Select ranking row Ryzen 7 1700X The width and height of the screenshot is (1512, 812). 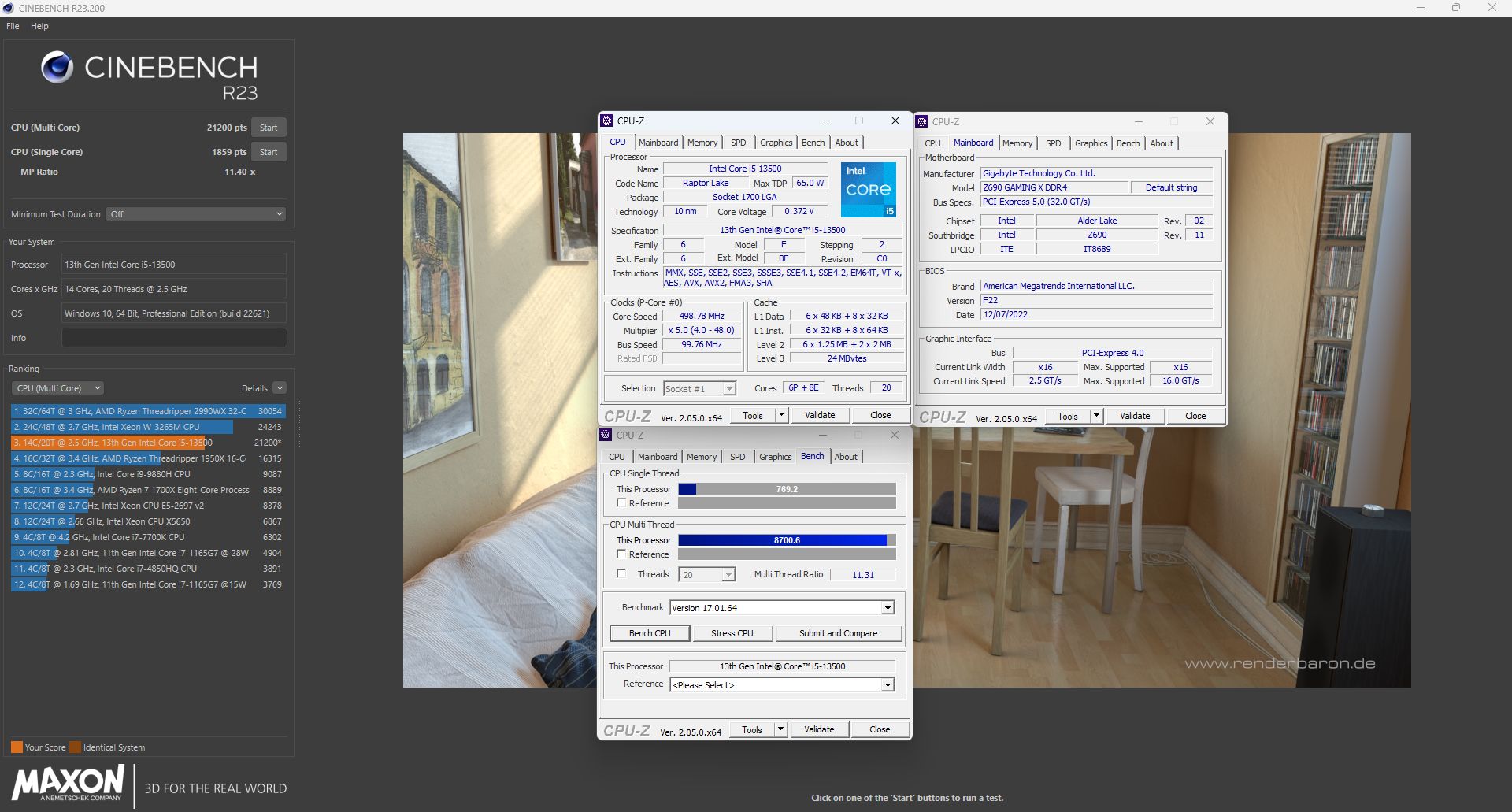point(147,490)
